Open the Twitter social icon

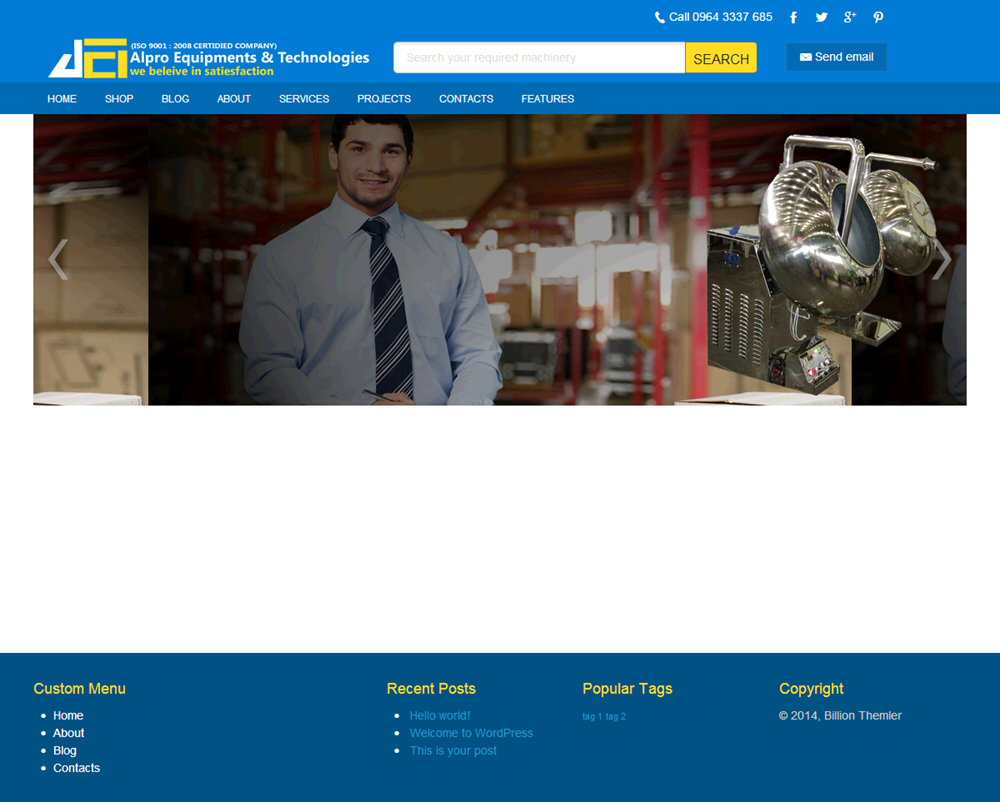coord(821,17)
